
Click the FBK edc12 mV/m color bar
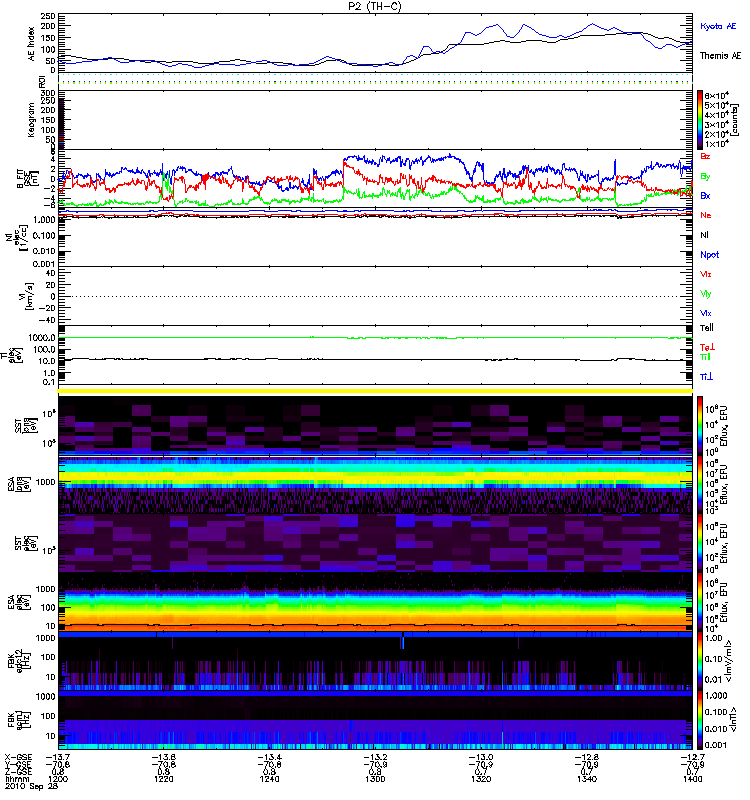point(700,661)
